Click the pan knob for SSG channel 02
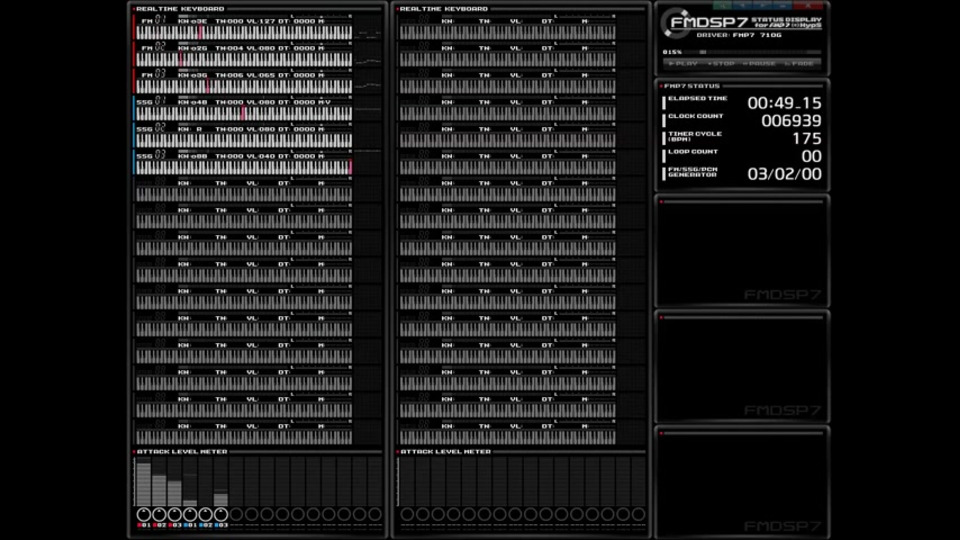This screenshot has width=960, height=540. coord(205,514)
